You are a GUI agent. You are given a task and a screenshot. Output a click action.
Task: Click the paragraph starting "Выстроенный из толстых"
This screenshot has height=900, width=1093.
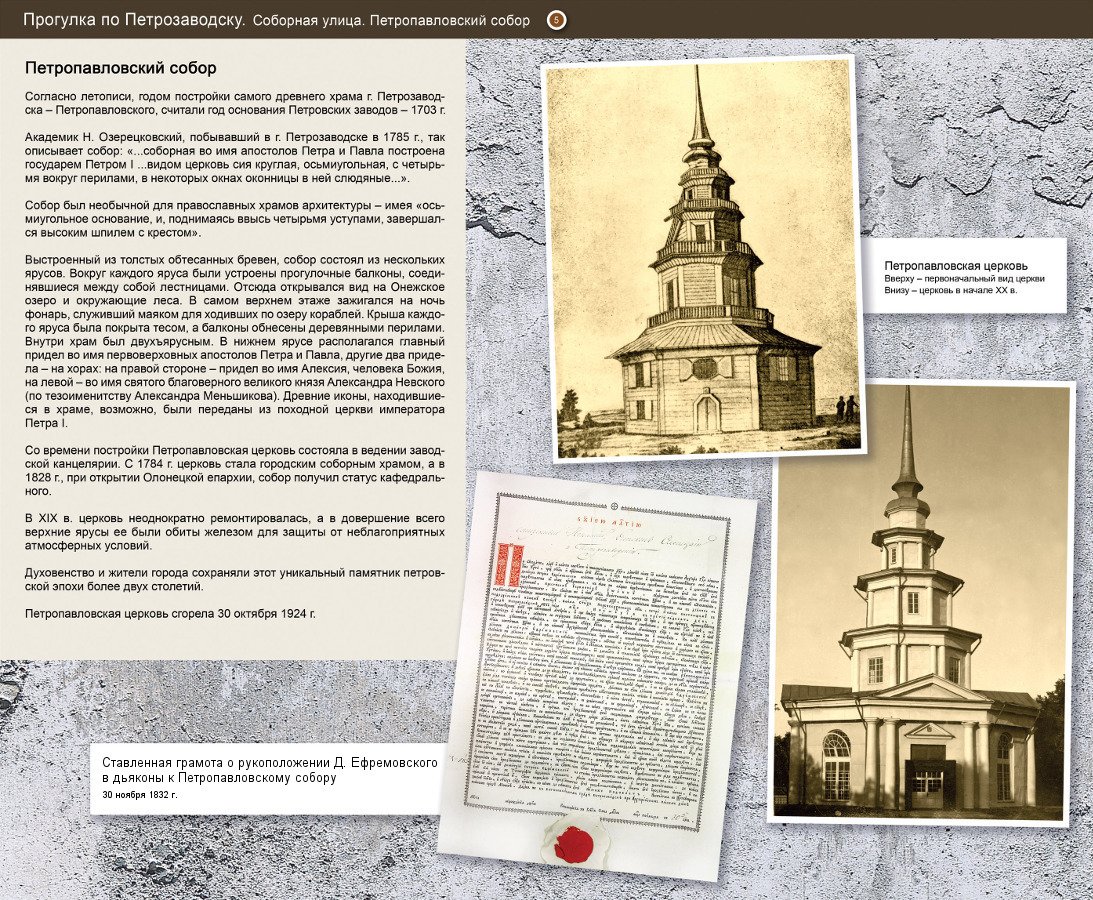pyautogui.click(x=235, y=342)
